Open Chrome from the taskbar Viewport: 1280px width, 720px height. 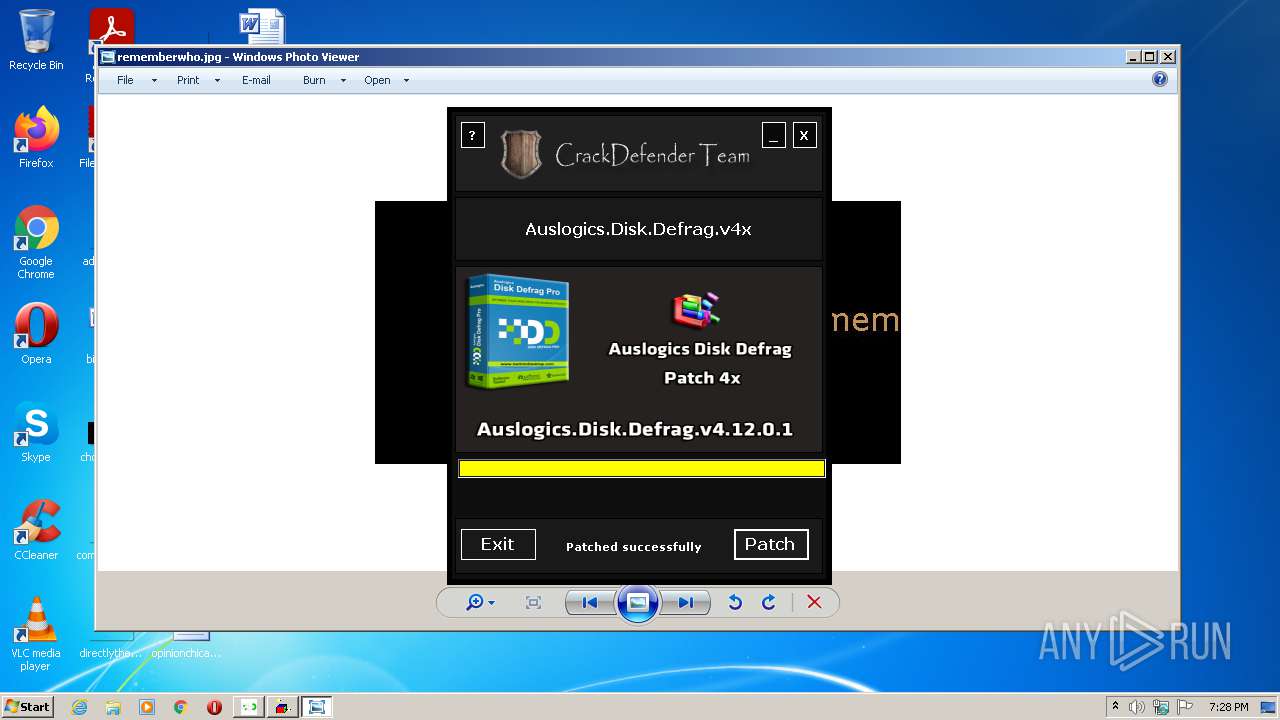[181, 707]
